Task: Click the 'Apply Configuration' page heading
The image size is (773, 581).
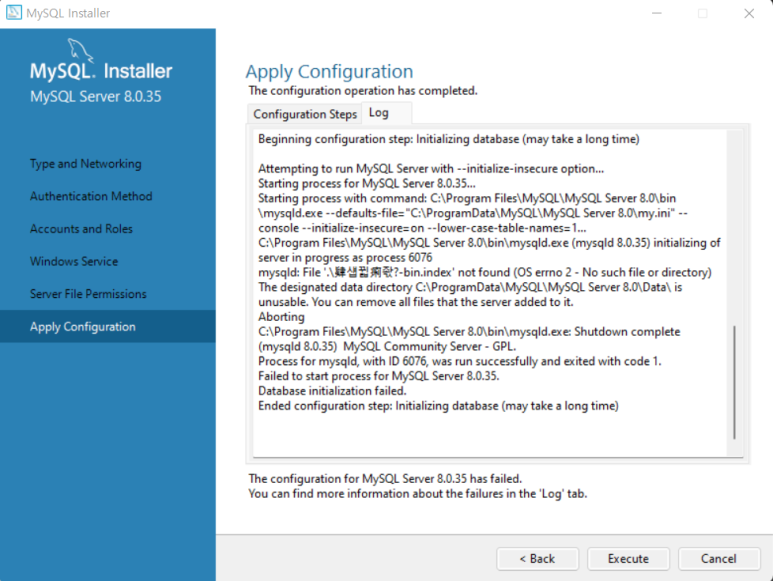Action: (x=329, y=72)
